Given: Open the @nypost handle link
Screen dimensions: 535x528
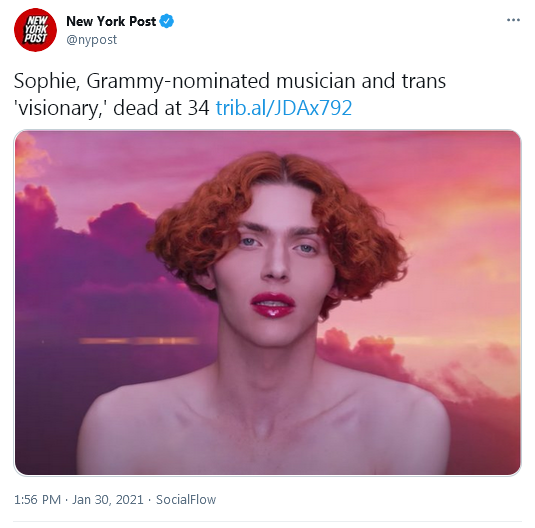Looking at the screenshot, I should (x=91, y=40).
